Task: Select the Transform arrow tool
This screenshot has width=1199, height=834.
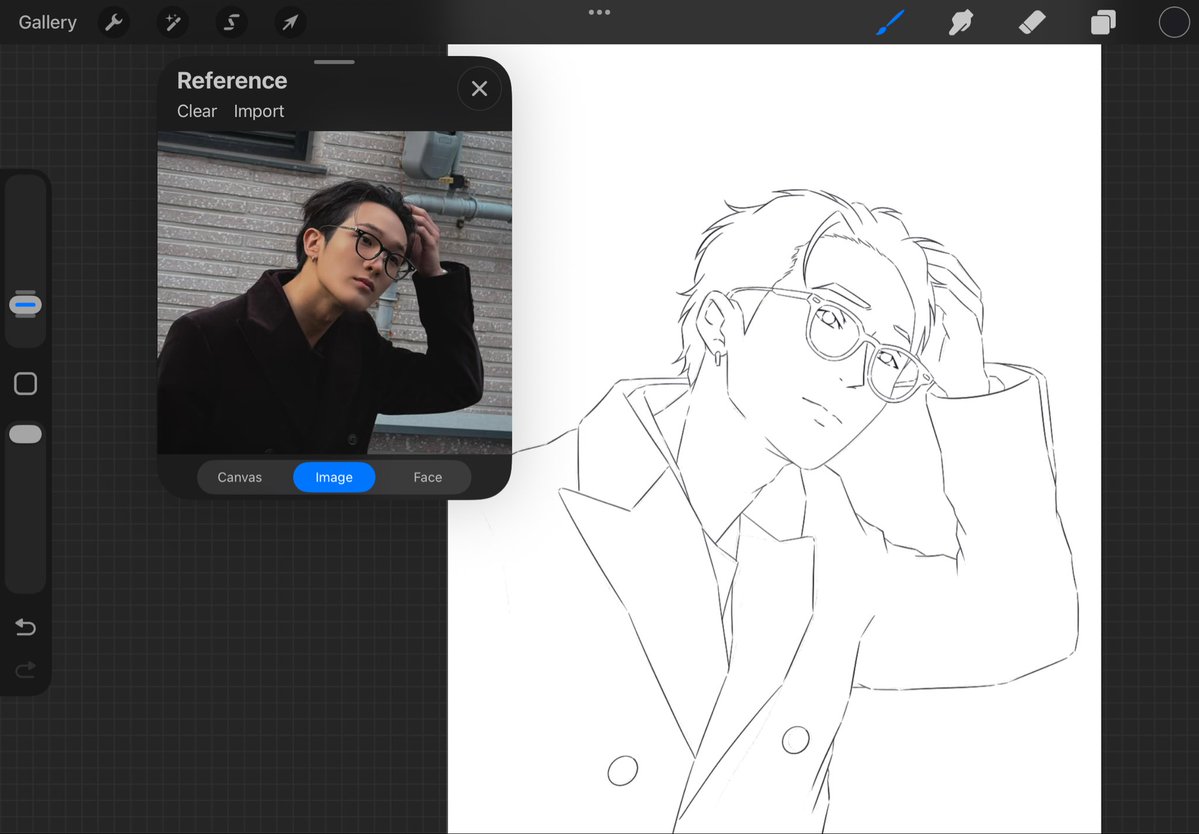Action: pos(290,22)
